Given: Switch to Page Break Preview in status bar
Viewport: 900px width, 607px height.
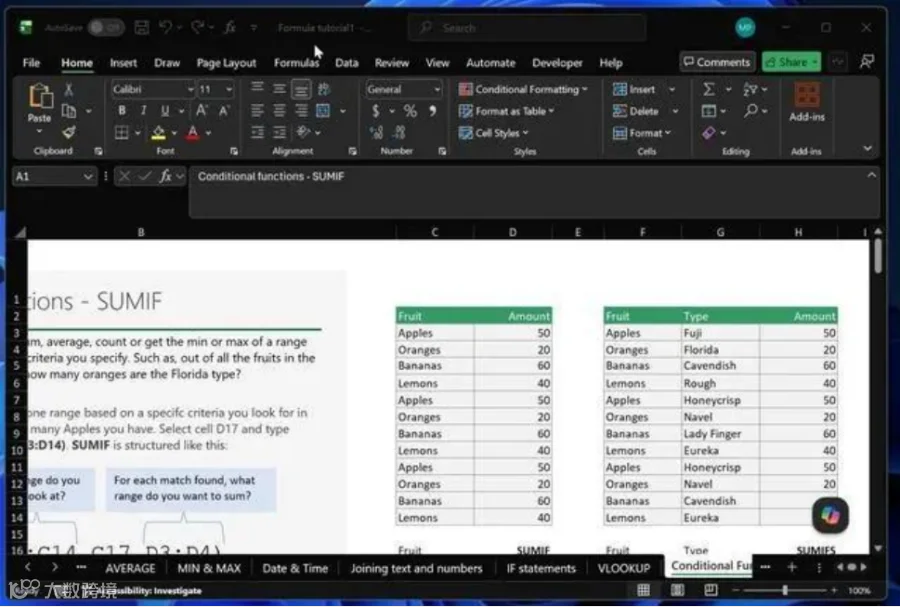Looking at the screenshot, I should (x=711, y=590).
